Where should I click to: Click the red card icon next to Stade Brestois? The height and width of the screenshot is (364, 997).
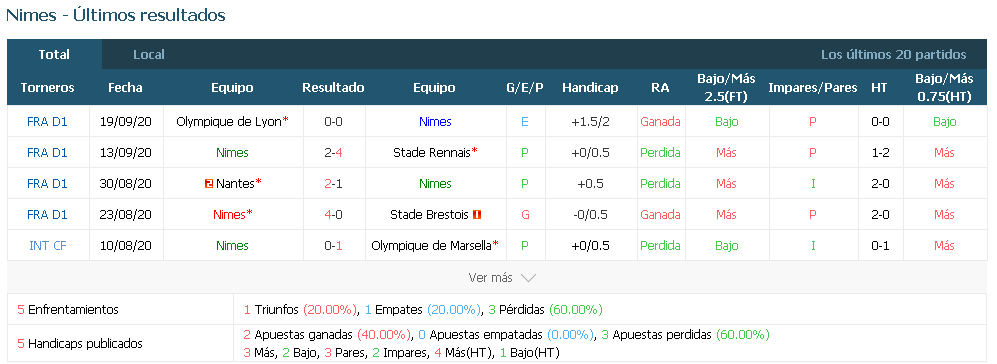[x=478, y=215]
